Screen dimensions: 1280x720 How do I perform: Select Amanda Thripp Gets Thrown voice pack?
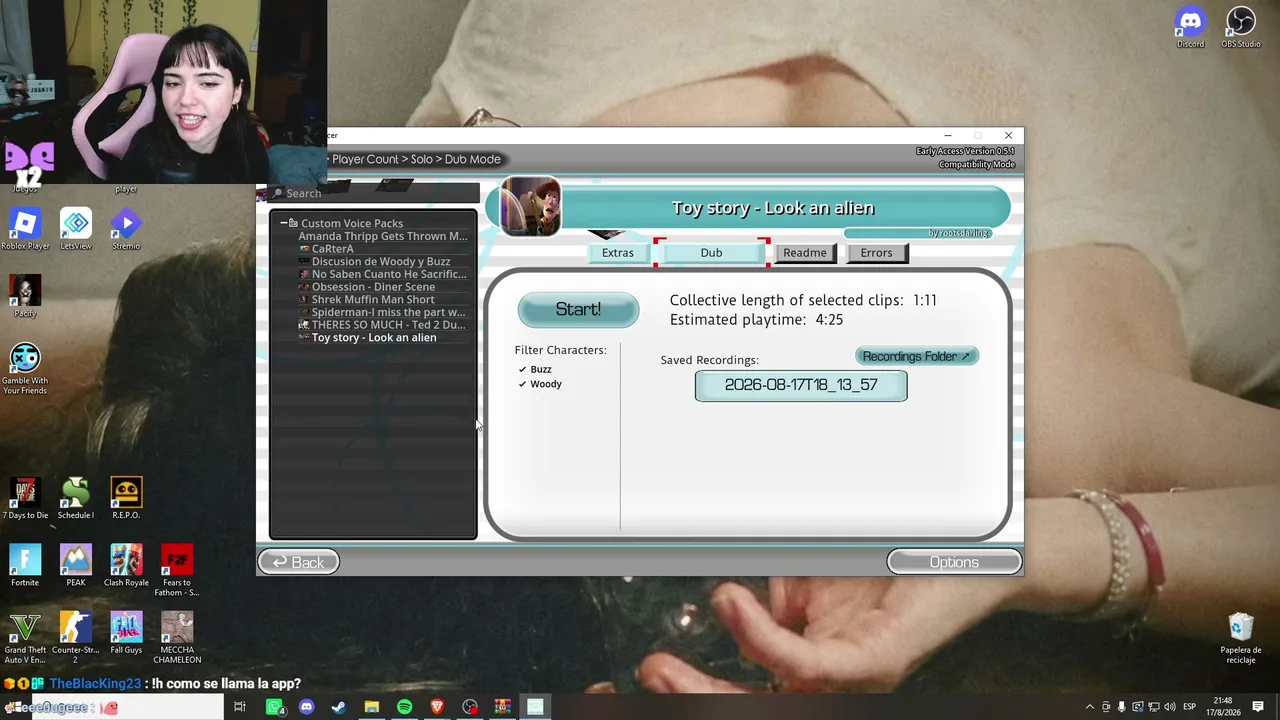point(382,236)
